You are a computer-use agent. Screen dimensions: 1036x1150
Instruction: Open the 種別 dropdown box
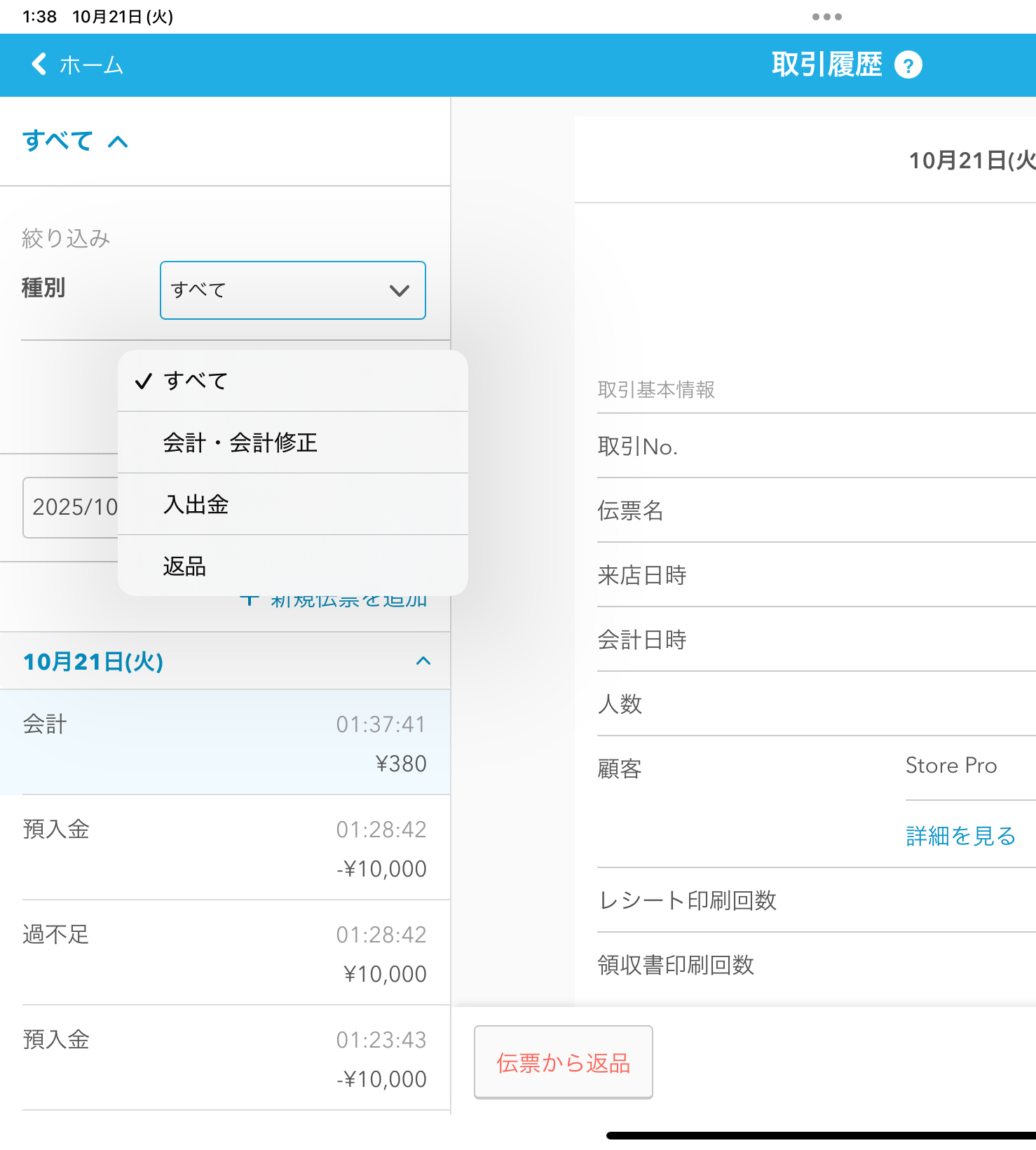pos(292,290)
